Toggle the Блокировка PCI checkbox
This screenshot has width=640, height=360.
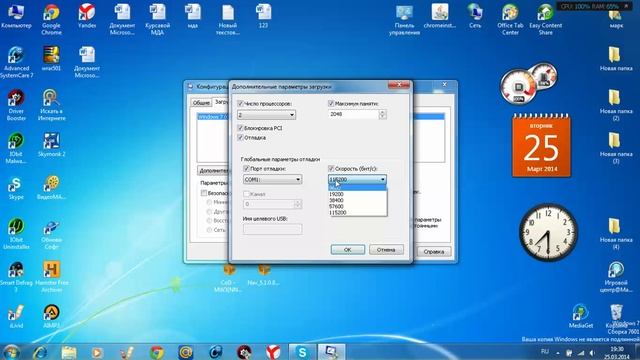(240, 128)
